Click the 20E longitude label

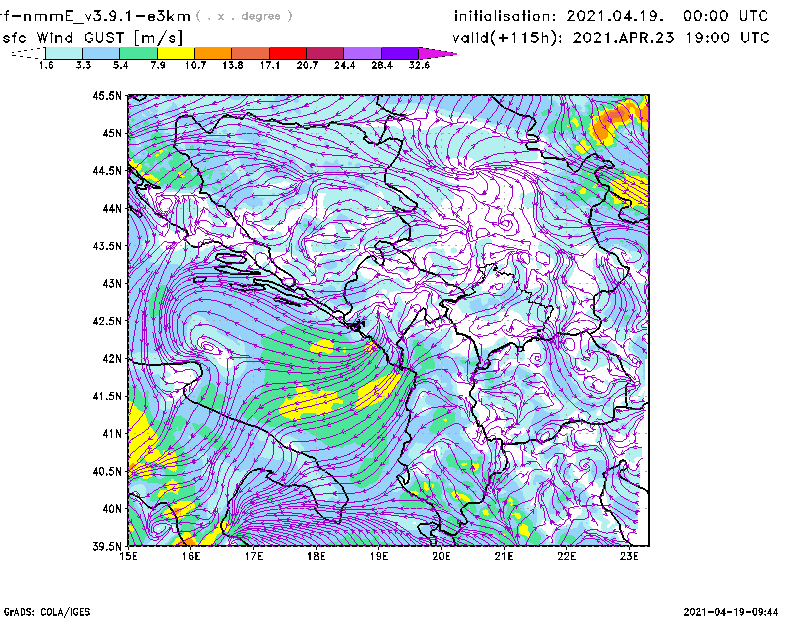(441, 556)
